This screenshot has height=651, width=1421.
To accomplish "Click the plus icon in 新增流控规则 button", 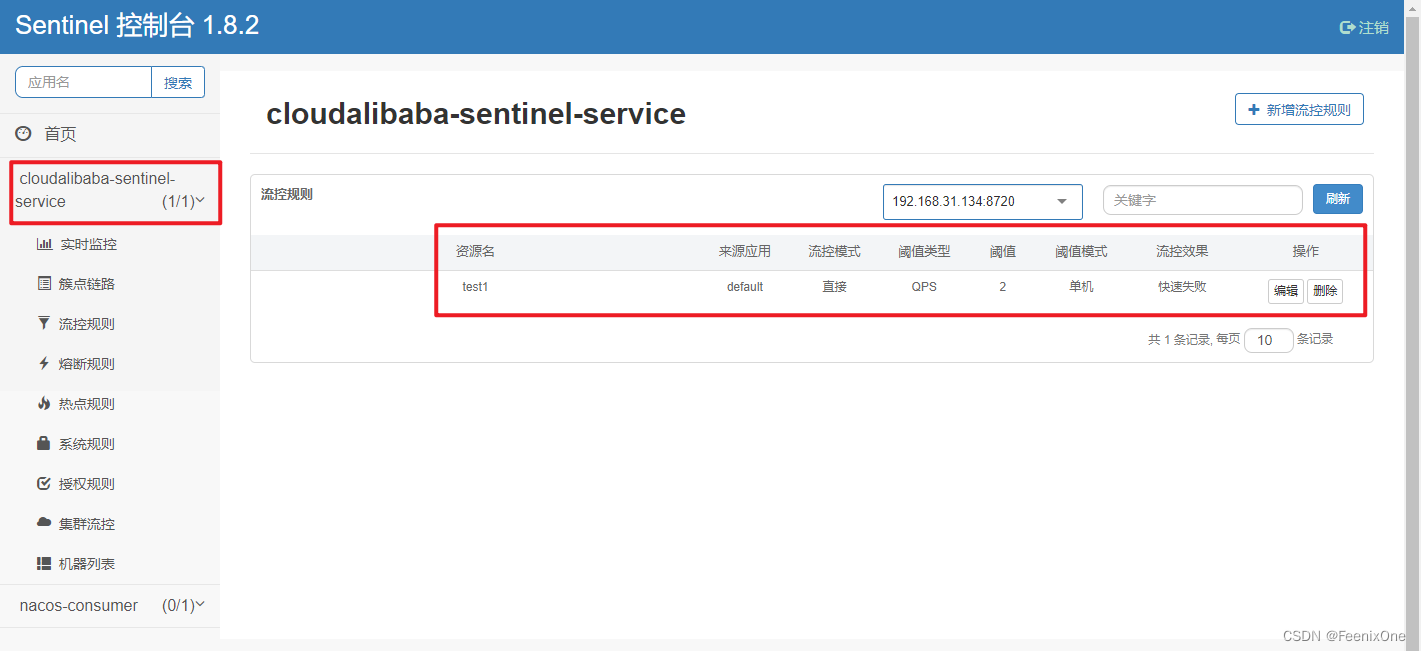I will point(1254,110).
